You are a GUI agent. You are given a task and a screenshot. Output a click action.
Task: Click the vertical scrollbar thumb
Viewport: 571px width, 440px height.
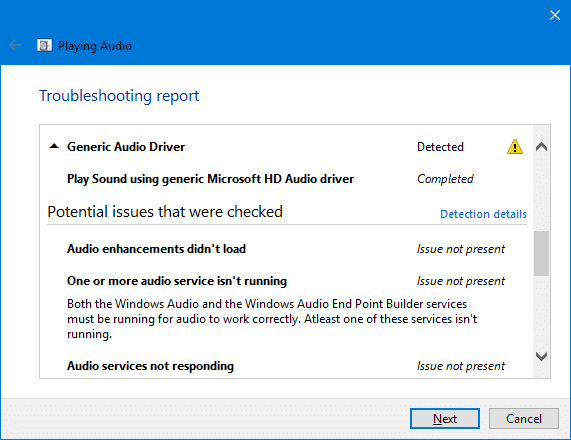[x=542, y=254]
